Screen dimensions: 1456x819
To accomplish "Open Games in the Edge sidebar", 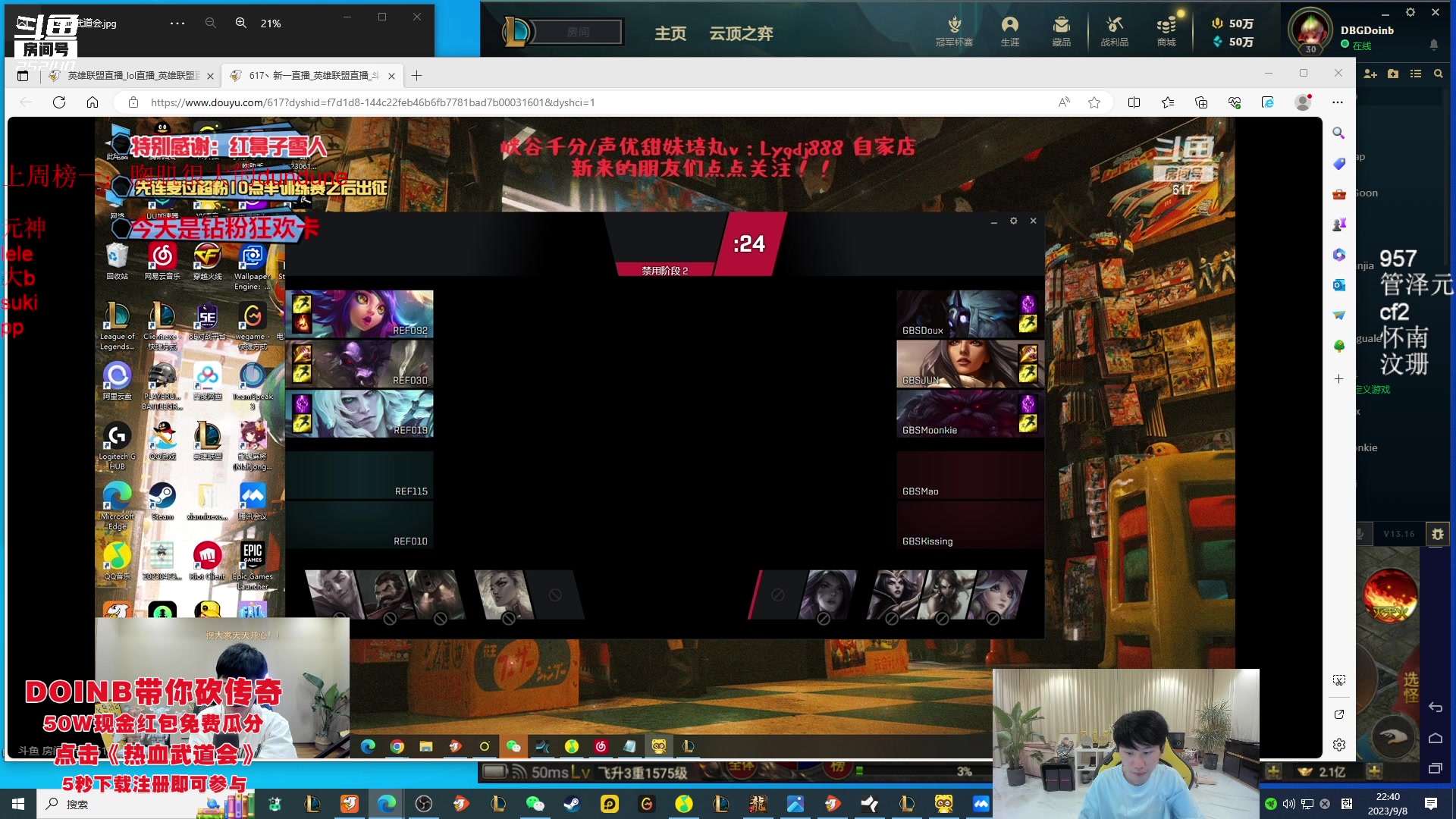I will click(x=1339, y=224).
